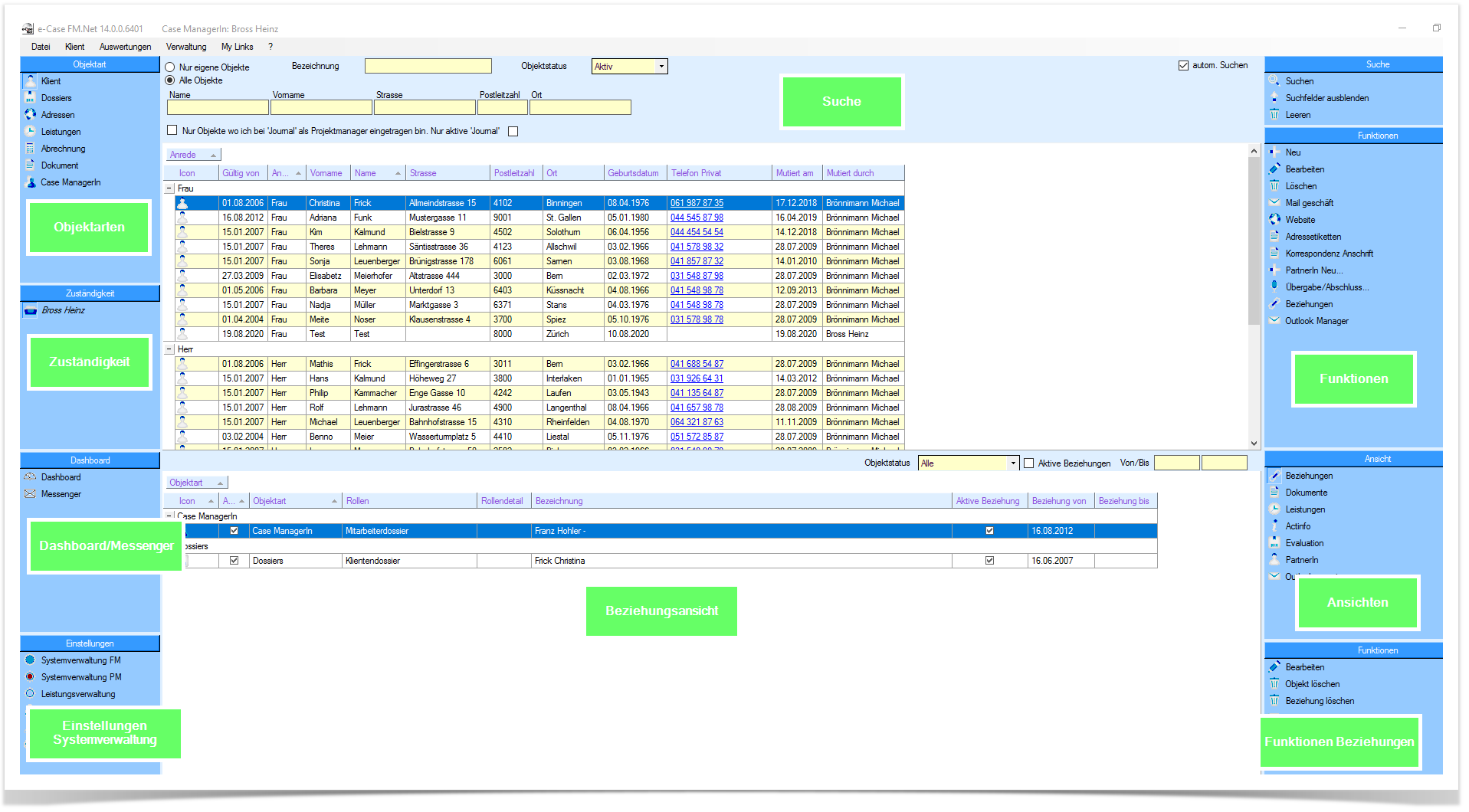1469x812 pixels.
Task: Click scroll-up arrow of client list
Action: pos(1254,151)
